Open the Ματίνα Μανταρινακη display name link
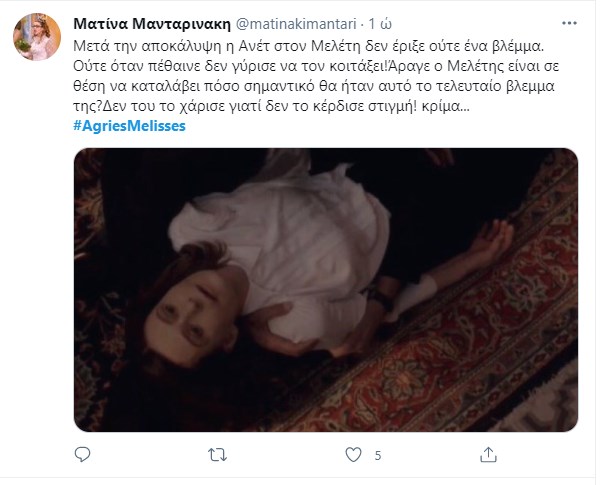 (x=152, y=24)
